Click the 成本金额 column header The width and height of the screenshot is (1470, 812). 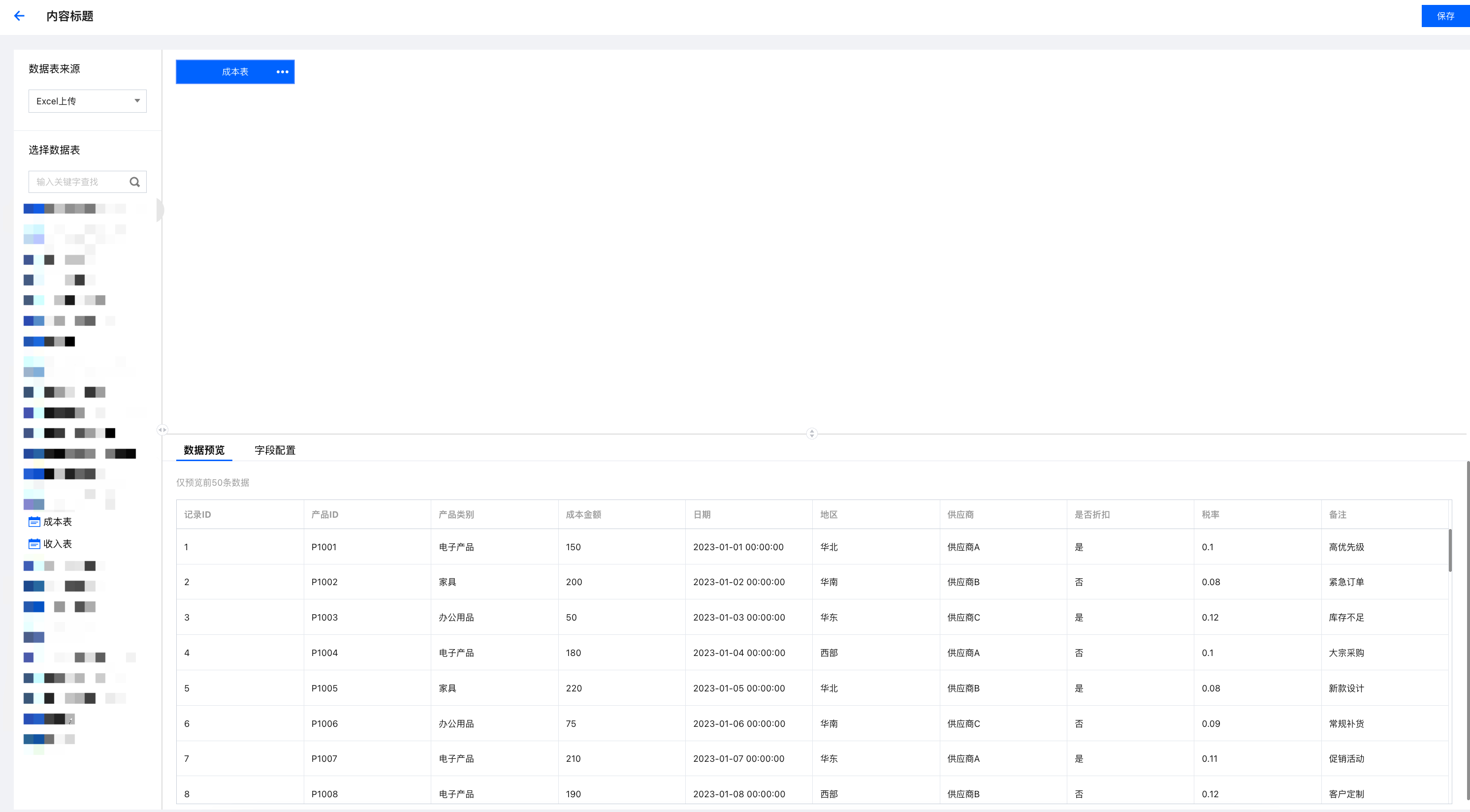point(583,515)
